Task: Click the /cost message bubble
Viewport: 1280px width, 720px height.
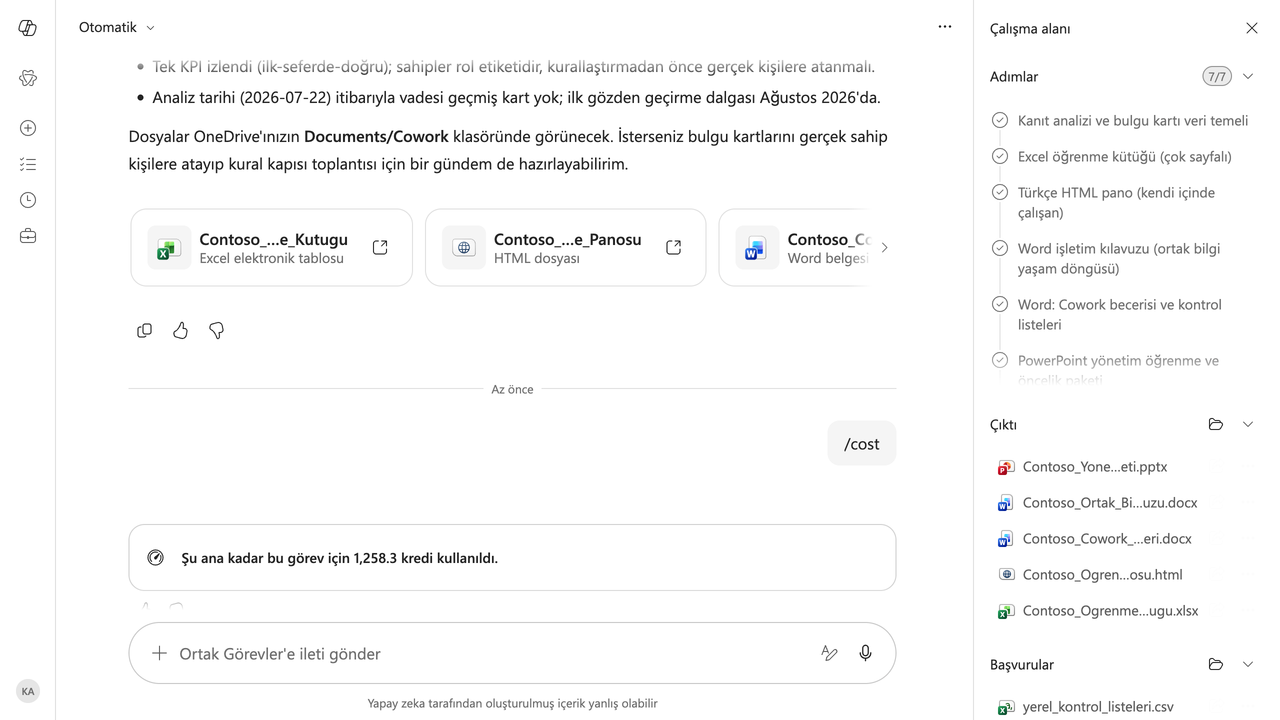Action: 862,443
